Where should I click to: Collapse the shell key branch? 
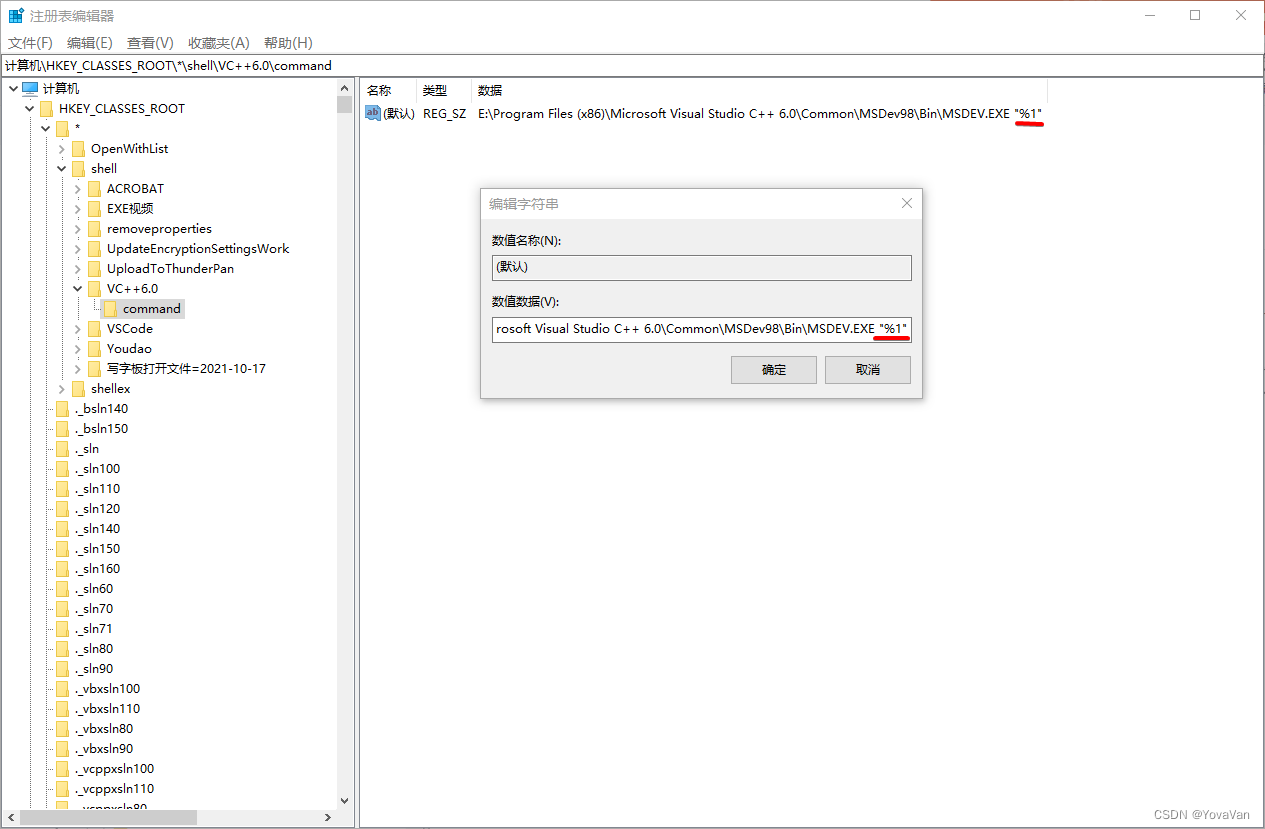pyautogui.click(x=62, y=168)
